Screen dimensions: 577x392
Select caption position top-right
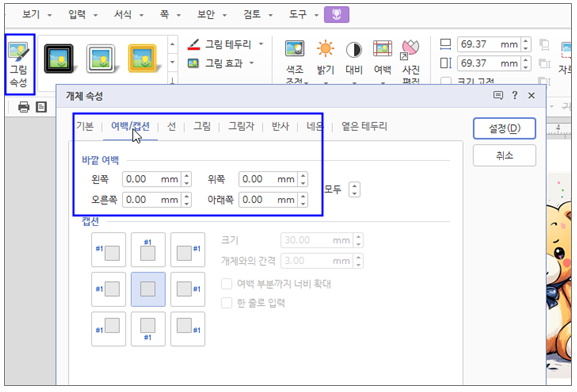click(188, 250)
